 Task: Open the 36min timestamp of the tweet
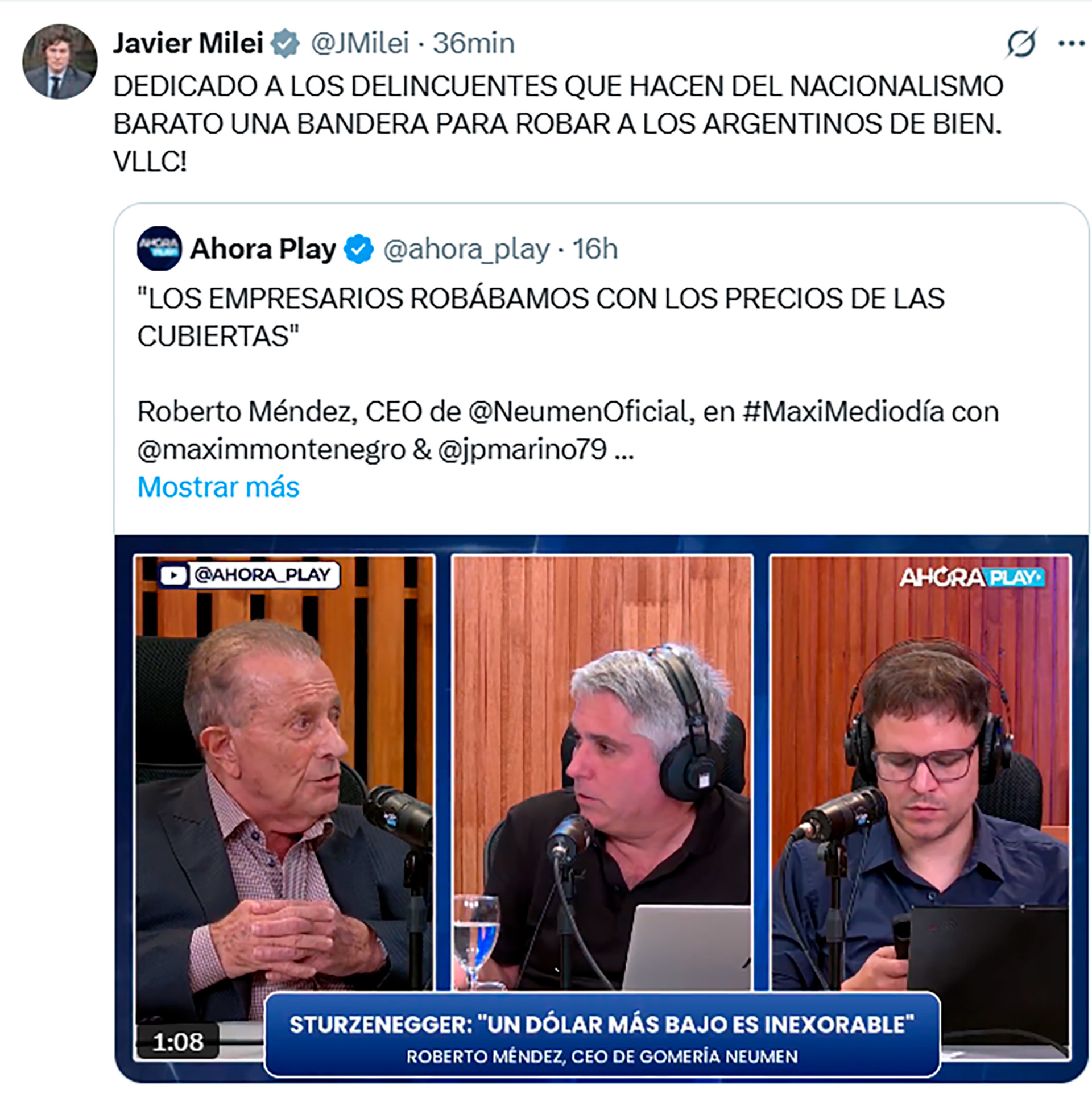[474, 43]
